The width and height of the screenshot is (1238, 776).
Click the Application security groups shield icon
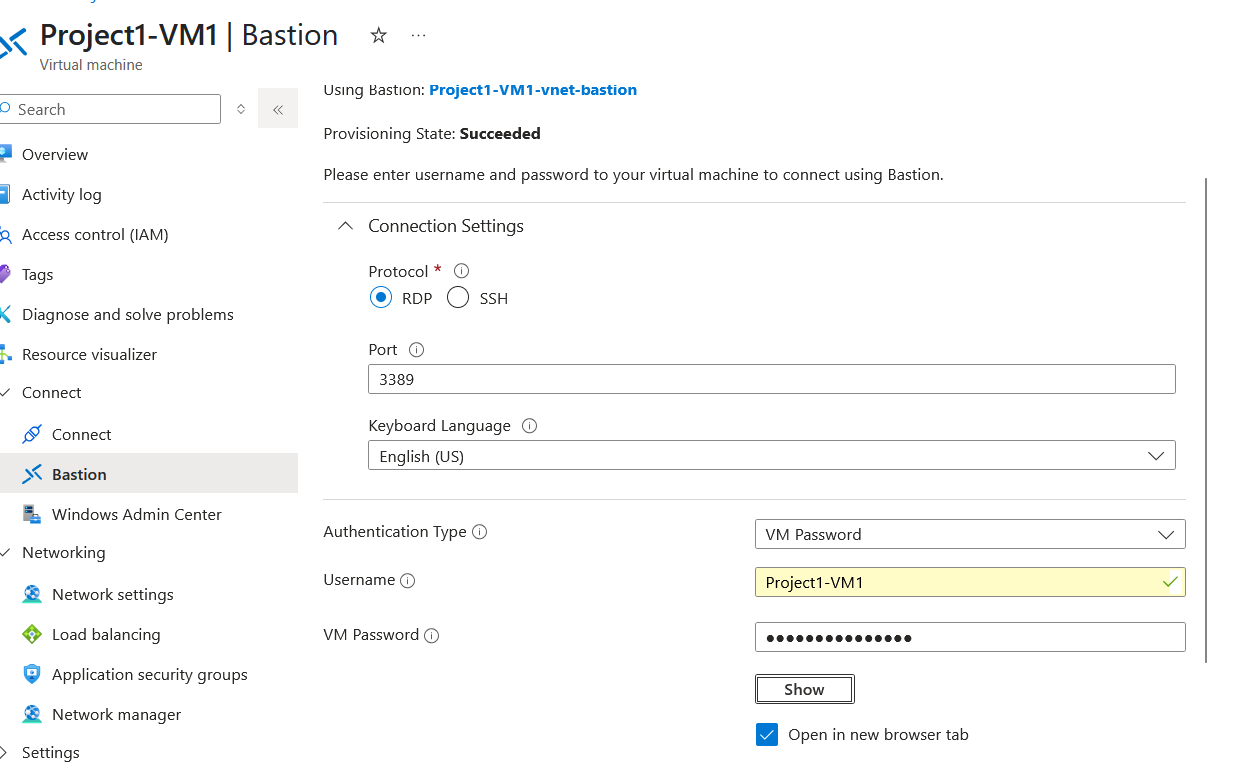pyautogui.click(x=32, y=674)
